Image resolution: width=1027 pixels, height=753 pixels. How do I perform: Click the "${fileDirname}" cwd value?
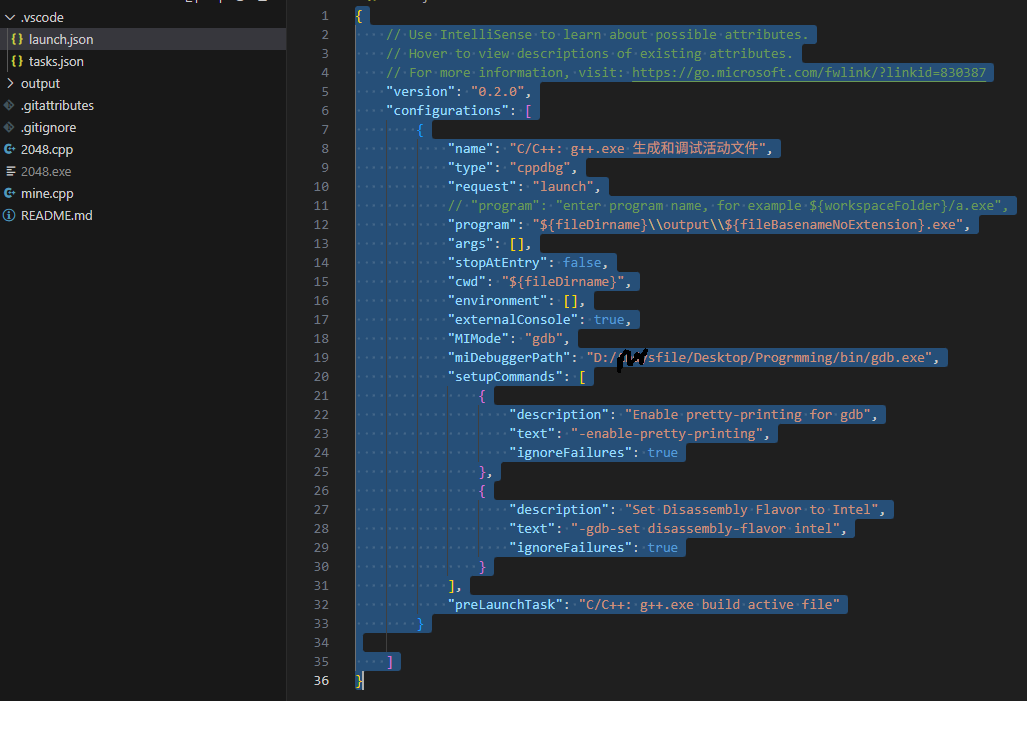coord(563,282)
